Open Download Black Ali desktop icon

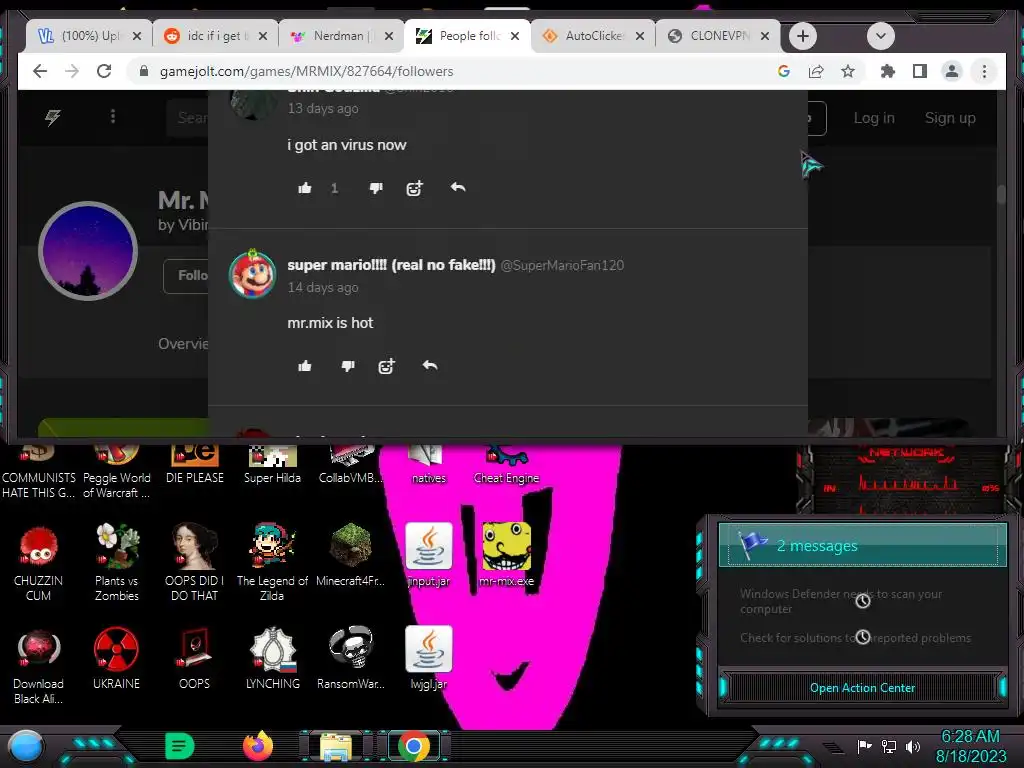39,666
